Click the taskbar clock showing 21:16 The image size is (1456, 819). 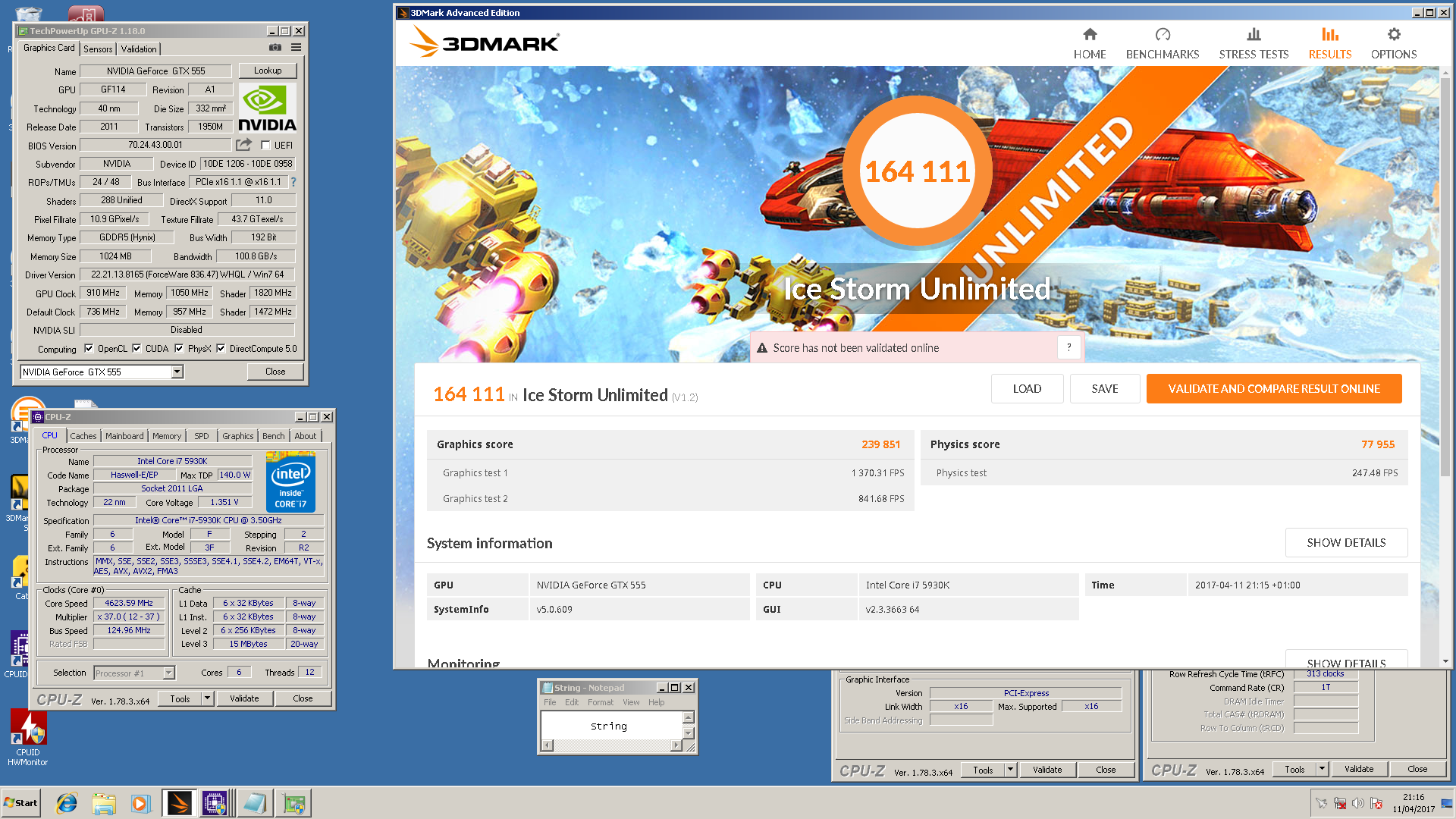pyautogui.click(x=1413, y=803)
